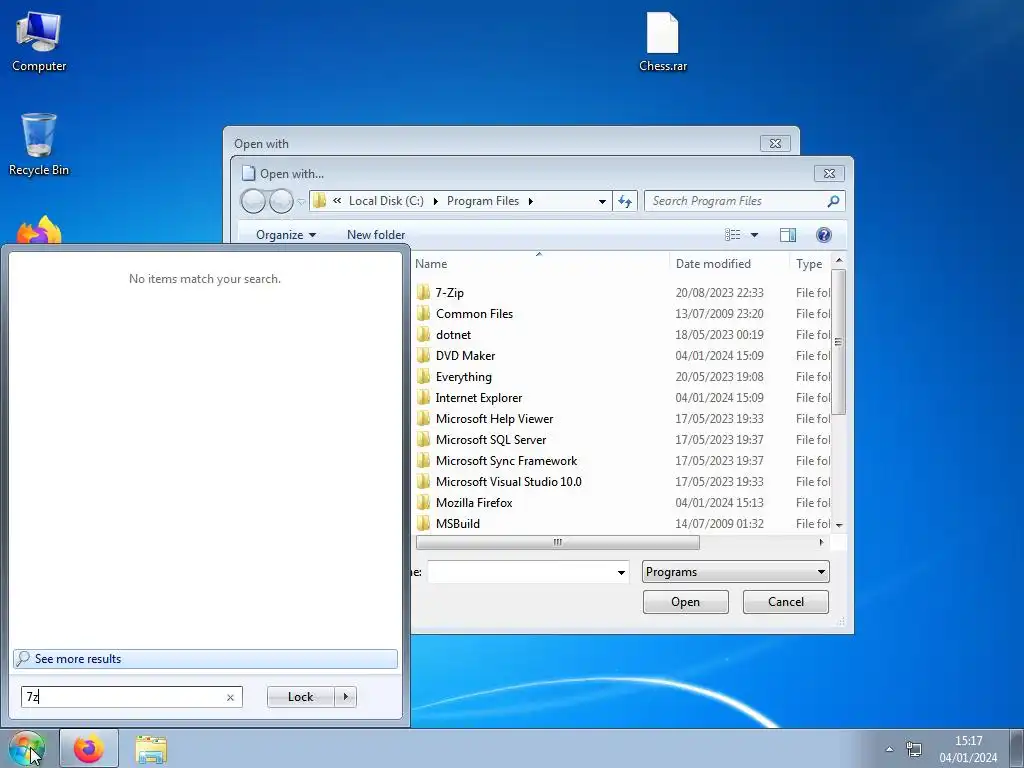Select the DVD Maker folder
Viewport: 1024px width, 768px height.
[x=465, y=356]
